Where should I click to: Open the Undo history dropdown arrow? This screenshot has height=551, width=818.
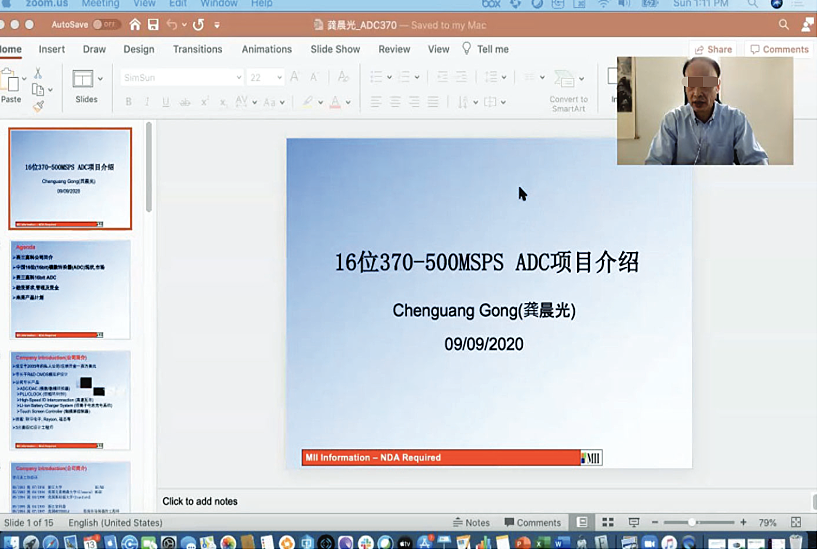click(x=184, y=25)
